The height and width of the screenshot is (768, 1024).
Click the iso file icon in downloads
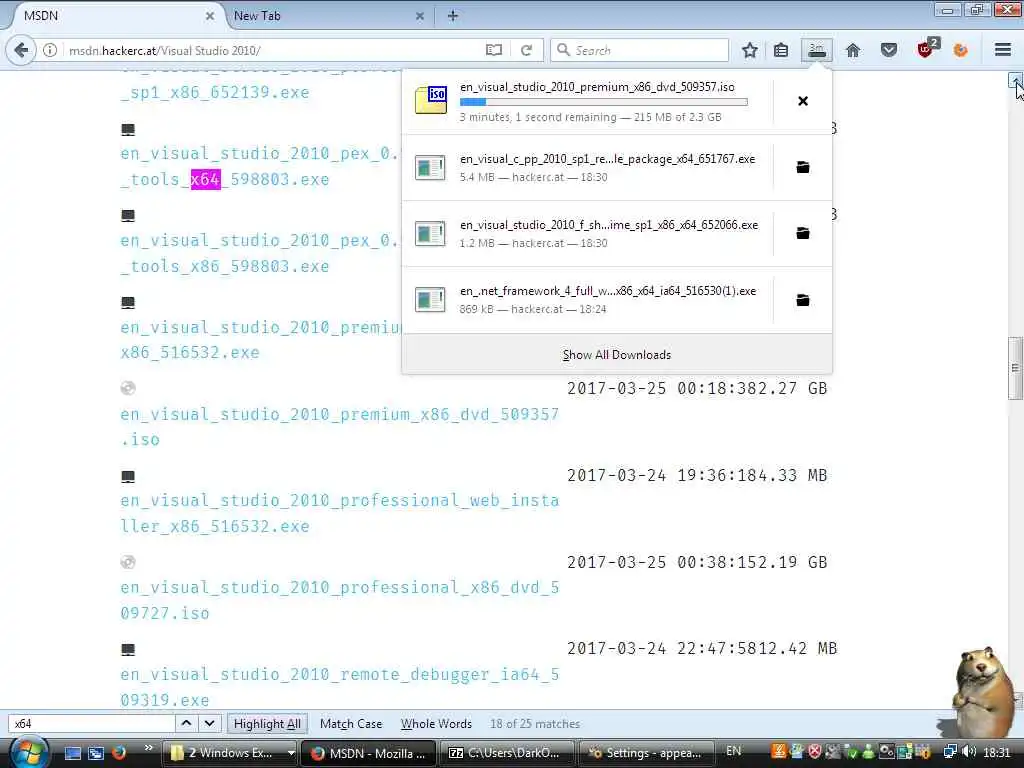click(x=431, y=101)
